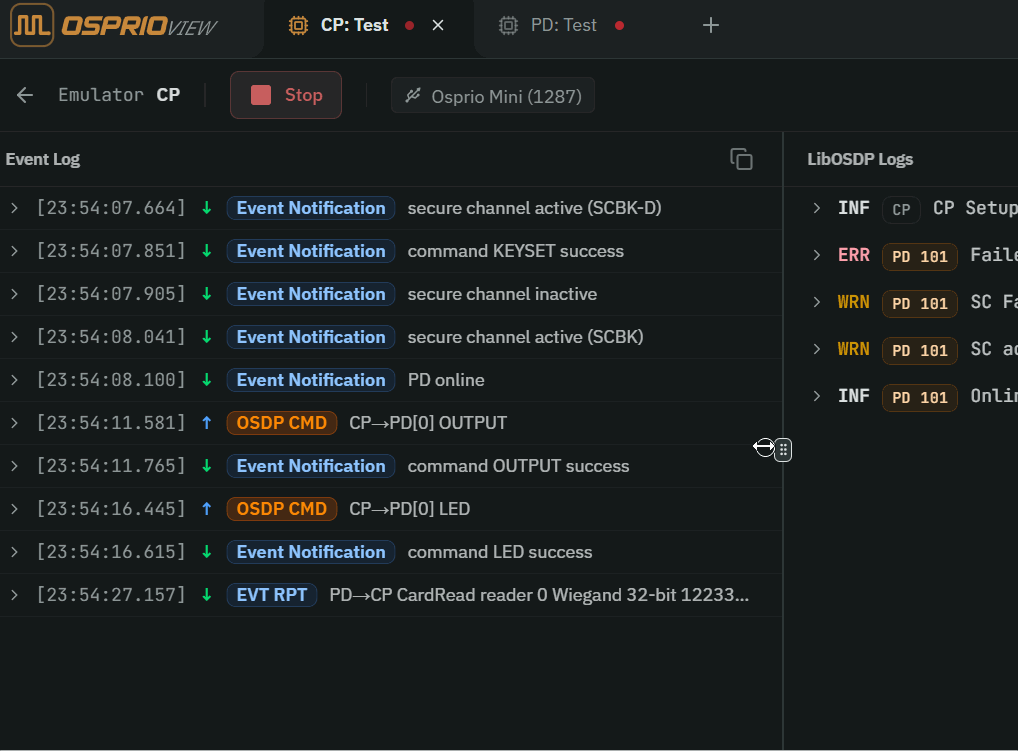The width and height of the screenshot is (1018, 751).
Task: Expand the ERR PD 101 log entry
Action: [x=817, y=255]
